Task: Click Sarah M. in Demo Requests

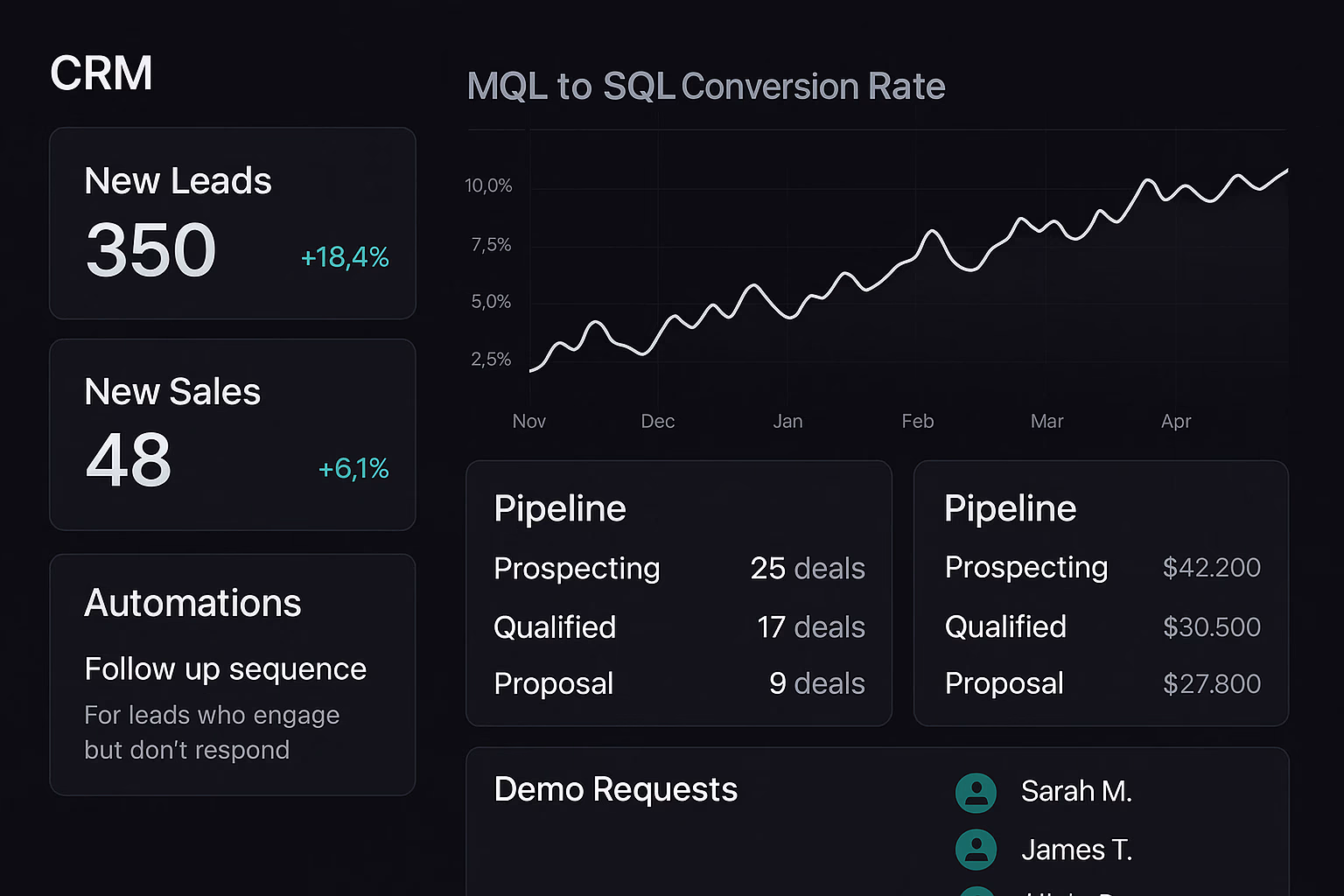Action: (x=1076, y=791)
